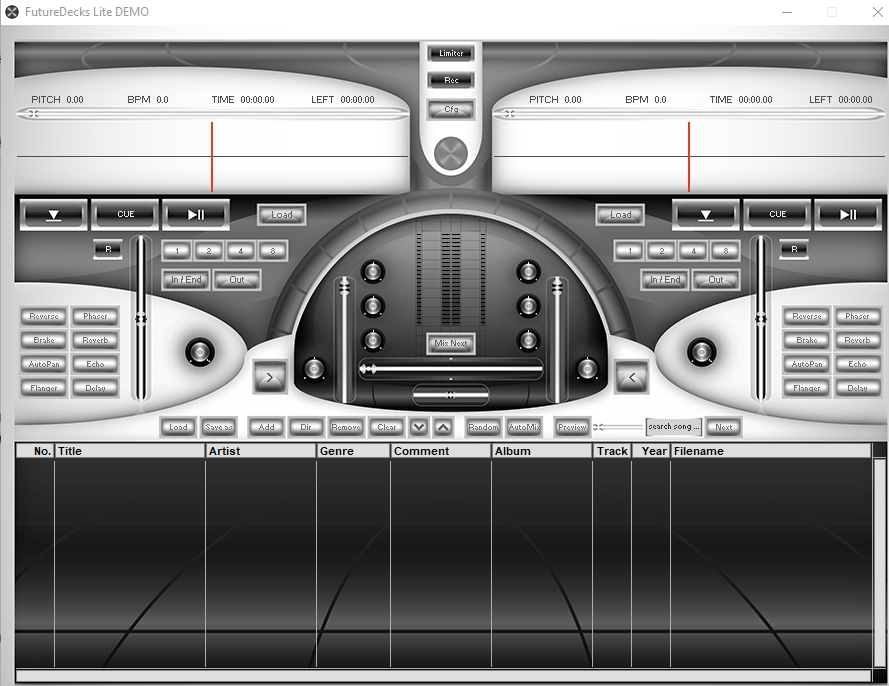The height and width of the screenshot is (686, 889).
Task: Enable the right deck Echo effect
Action: pos(857,364)
